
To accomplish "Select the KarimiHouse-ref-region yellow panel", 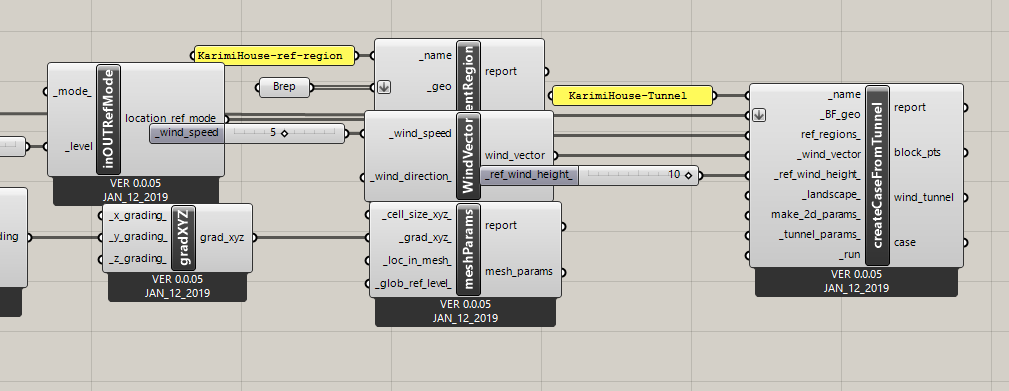I will (x=275, y=56).
